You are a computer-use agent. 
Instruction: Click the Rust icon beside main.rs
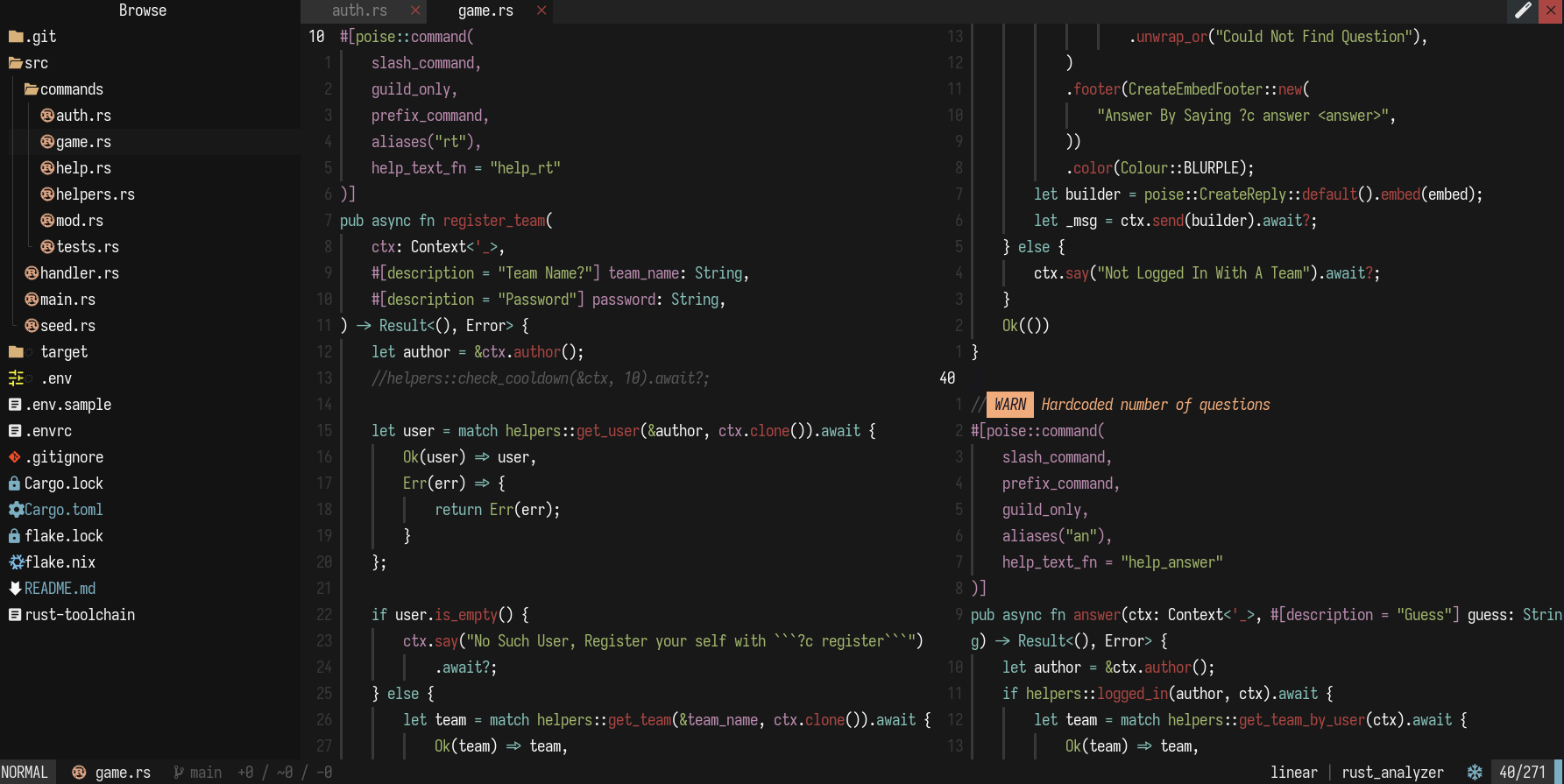[x=32, y=300]
